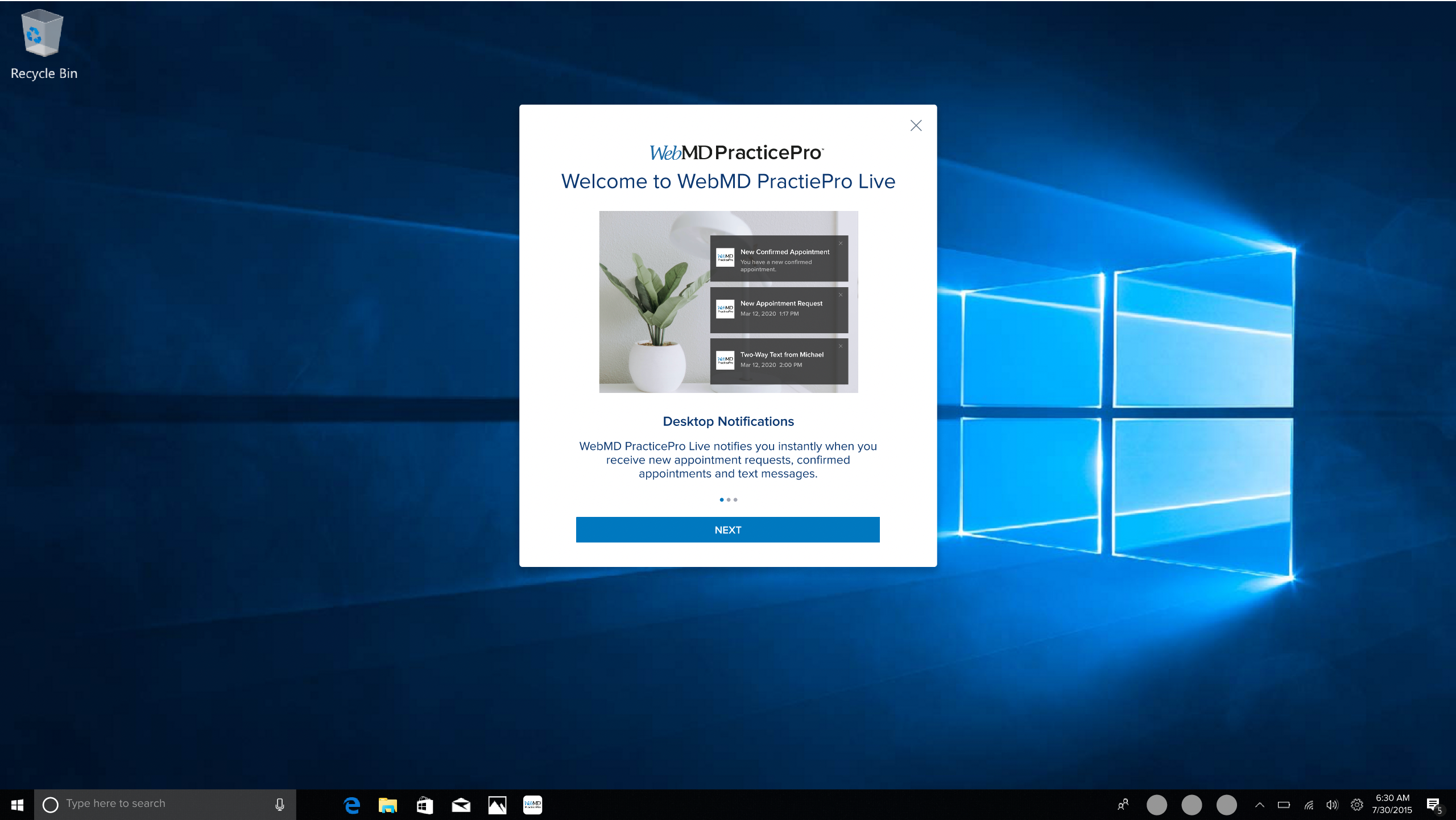
Task: Select the first carousel page dot
Action: click(x=722, y=500)
